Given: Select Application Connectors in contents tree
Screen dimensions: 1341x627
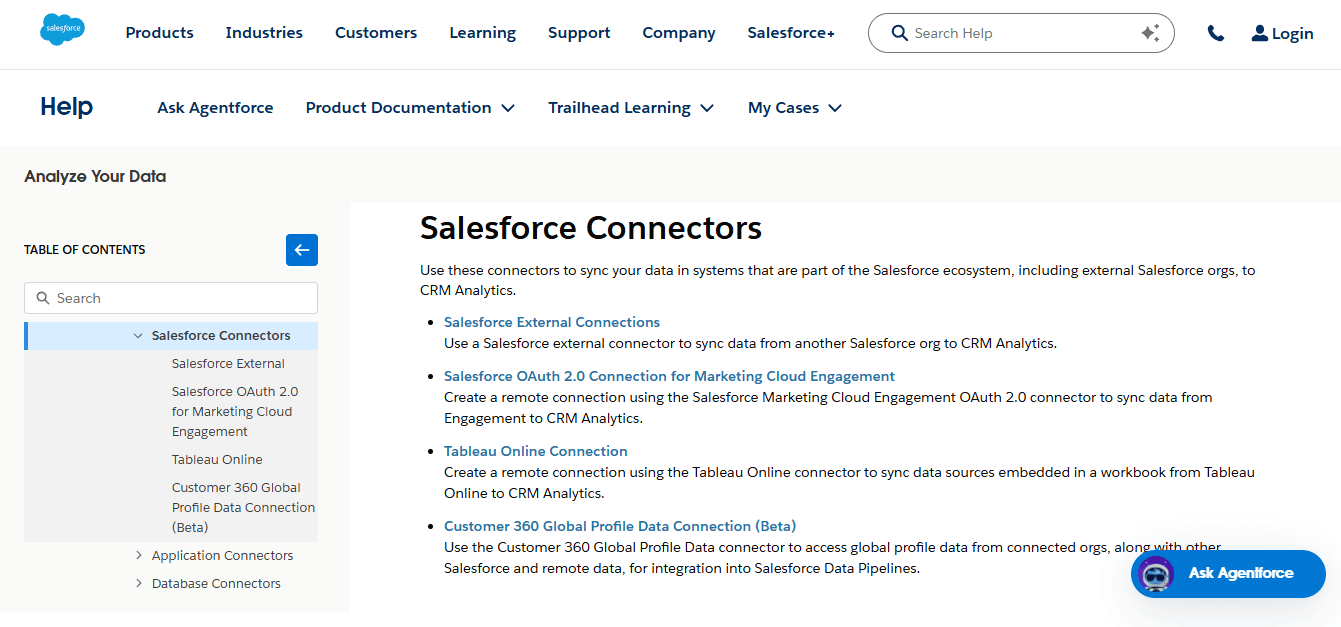Looking at the screenshot, I should click(222, 556).
